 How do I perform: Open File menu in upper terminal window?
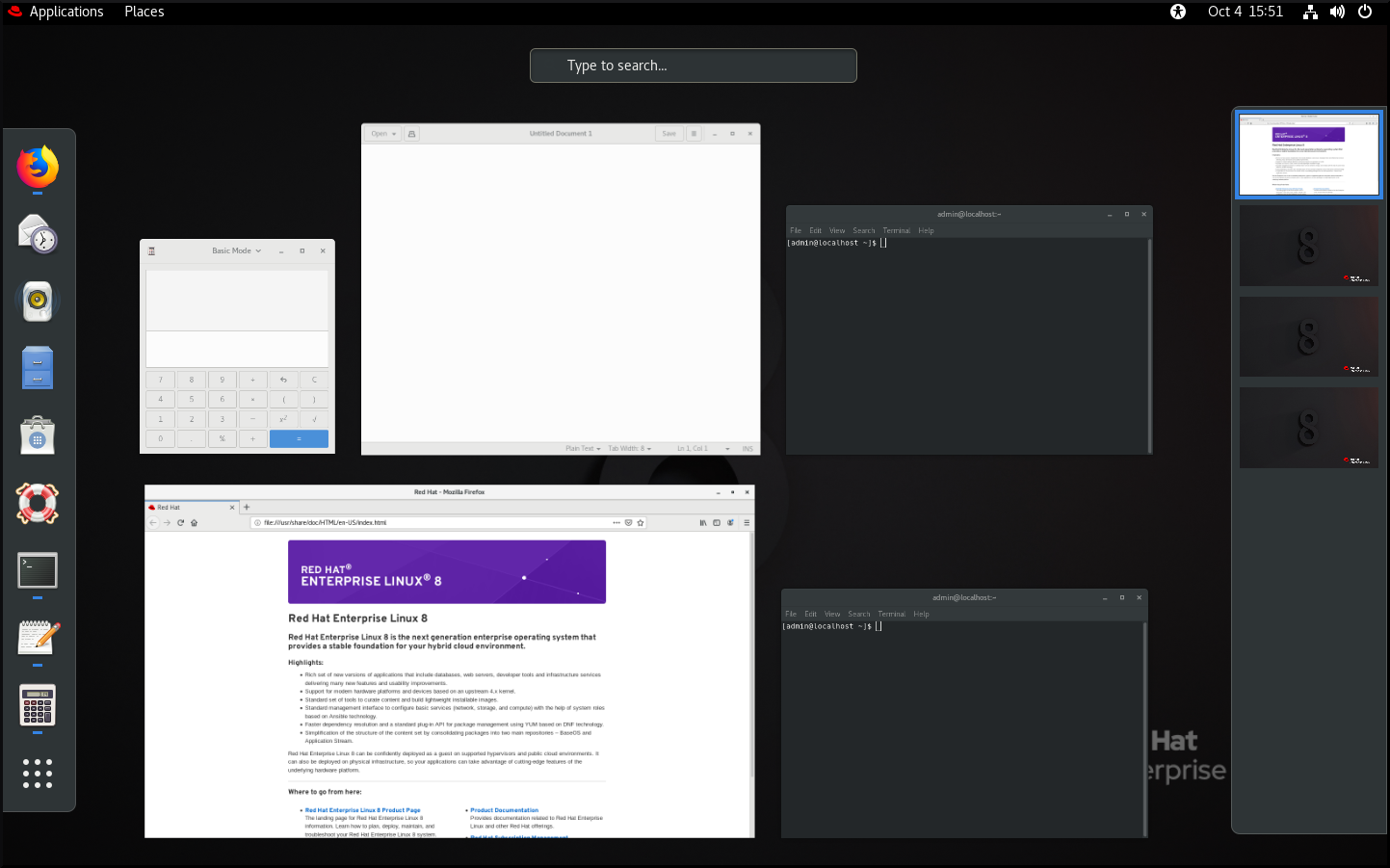coord(796,231)
